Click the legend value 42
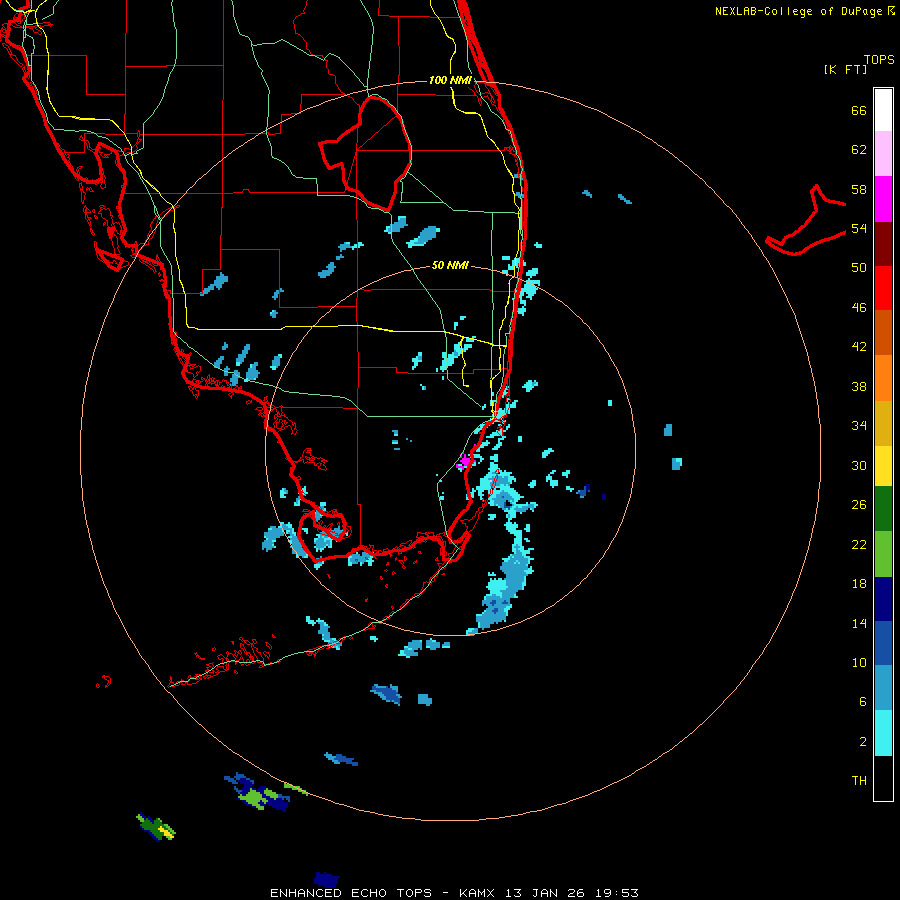The image size is (900, 900). click(x=859, y=347)
